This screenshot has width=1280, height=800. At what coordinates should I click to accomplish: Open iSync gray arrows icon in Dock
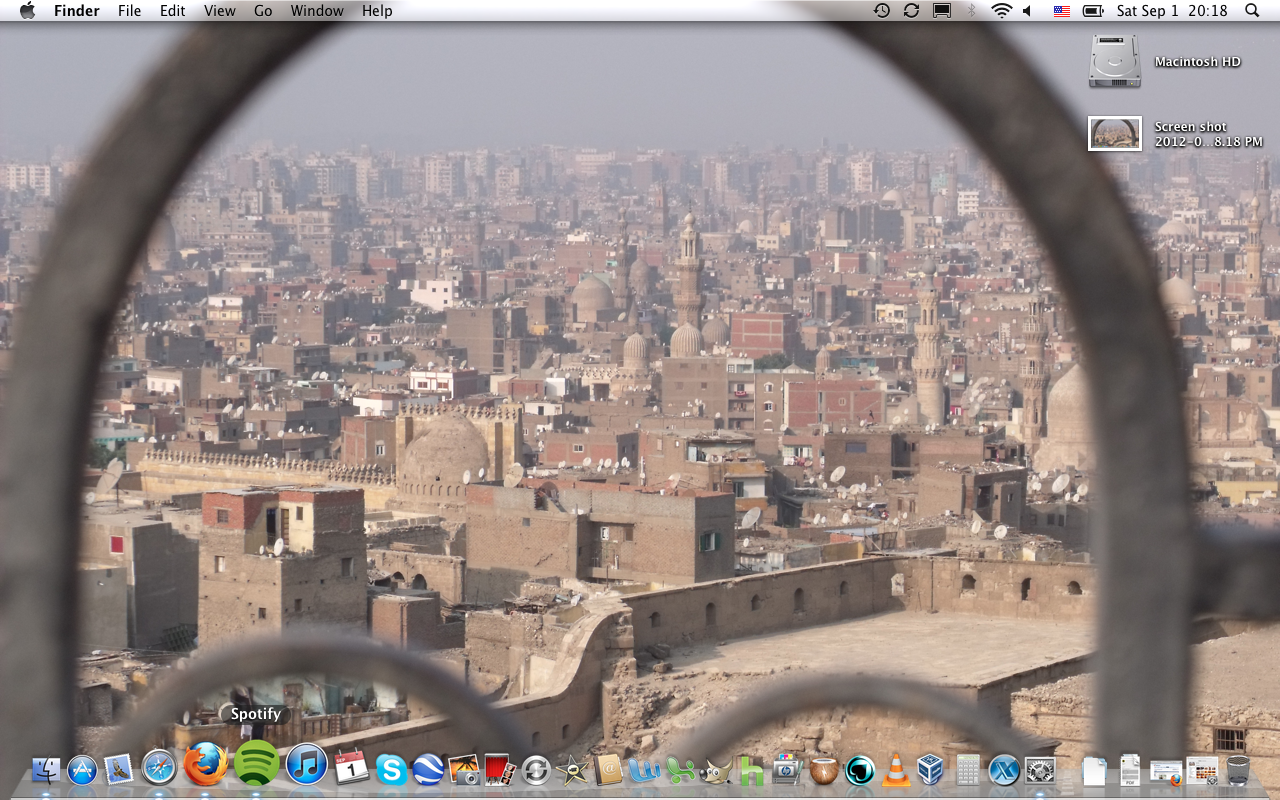[x=536, y=770]
